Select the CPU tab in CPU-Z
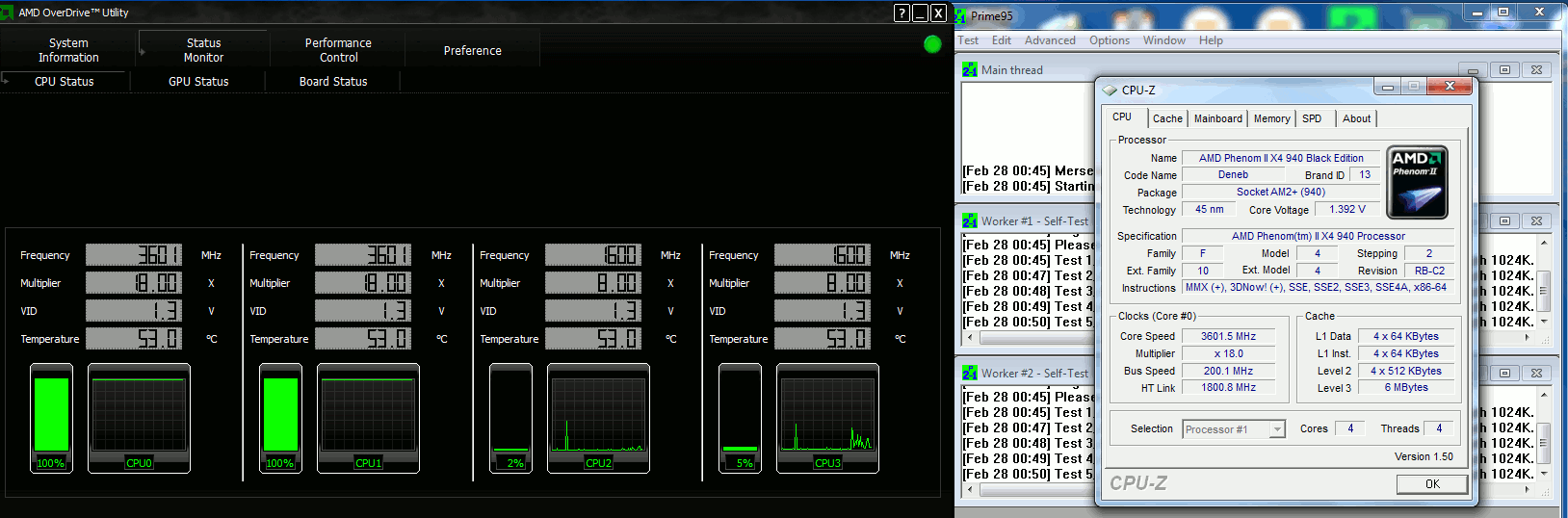This screenshot has width=1568, height=518. tap(1123, 117)
